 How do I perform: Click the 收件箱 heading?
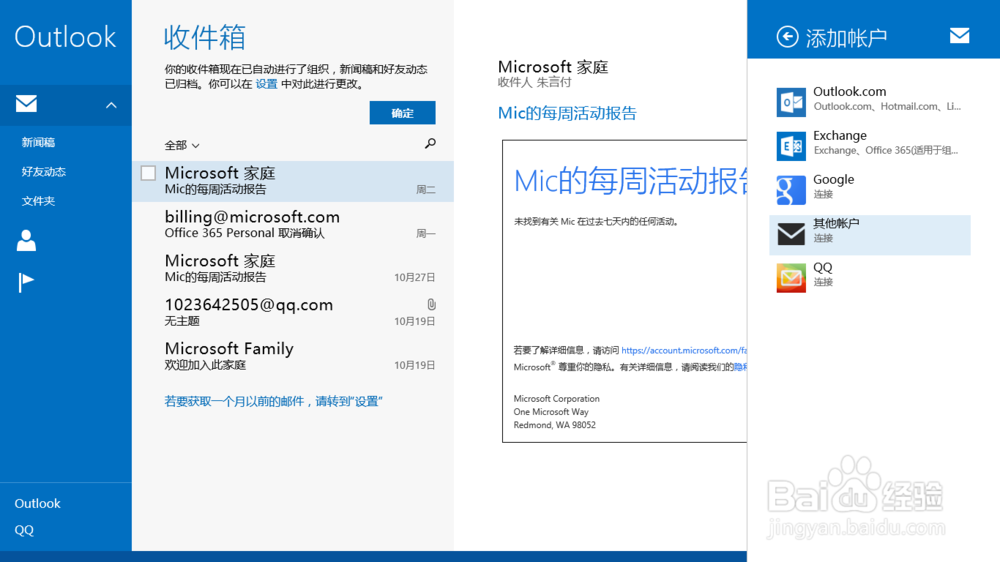[x=205, y=37]
